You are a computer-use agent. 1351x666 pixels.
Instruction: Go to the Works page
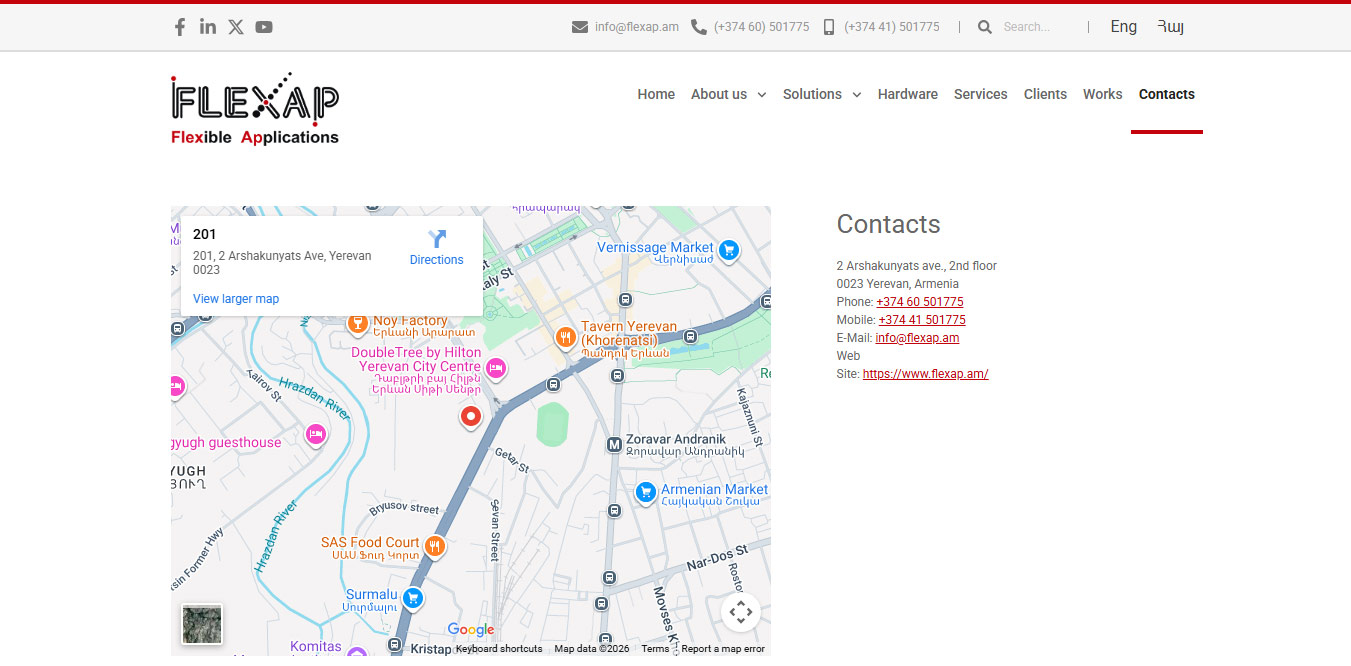click(x=1102, y=94)
